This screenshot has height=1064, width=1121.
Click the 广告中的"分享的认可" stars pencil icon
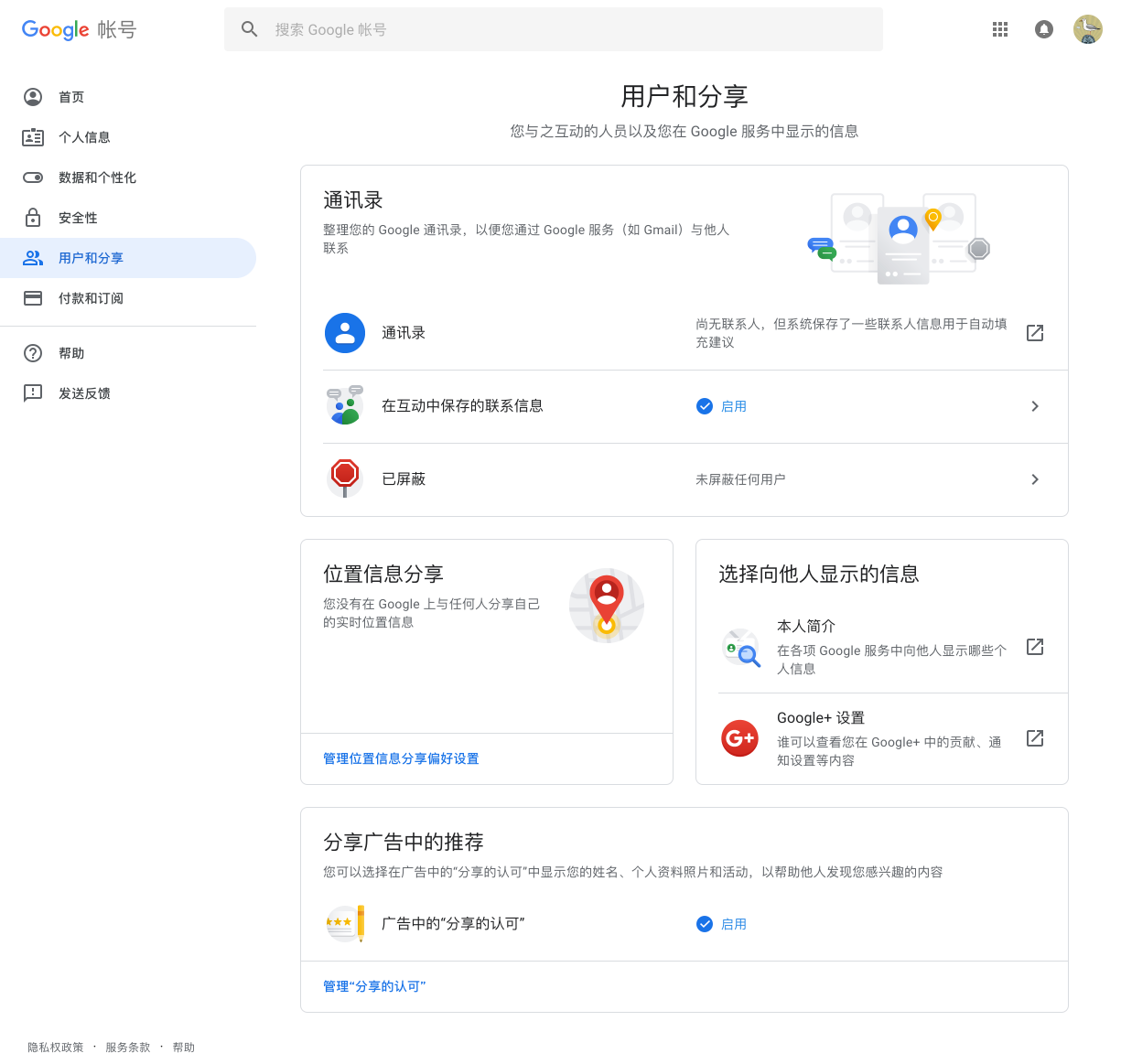[345, 924]
